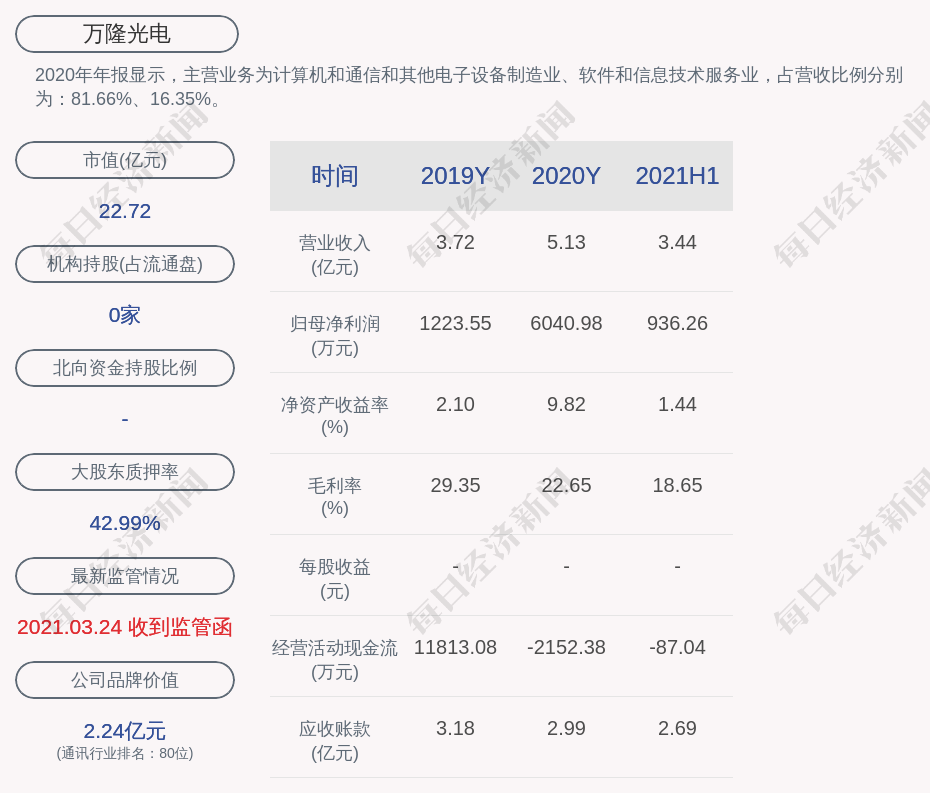The width and height of the screenshot is (930, 793).
Task: Select the 2020Y column header
Action: pos(566,176)
